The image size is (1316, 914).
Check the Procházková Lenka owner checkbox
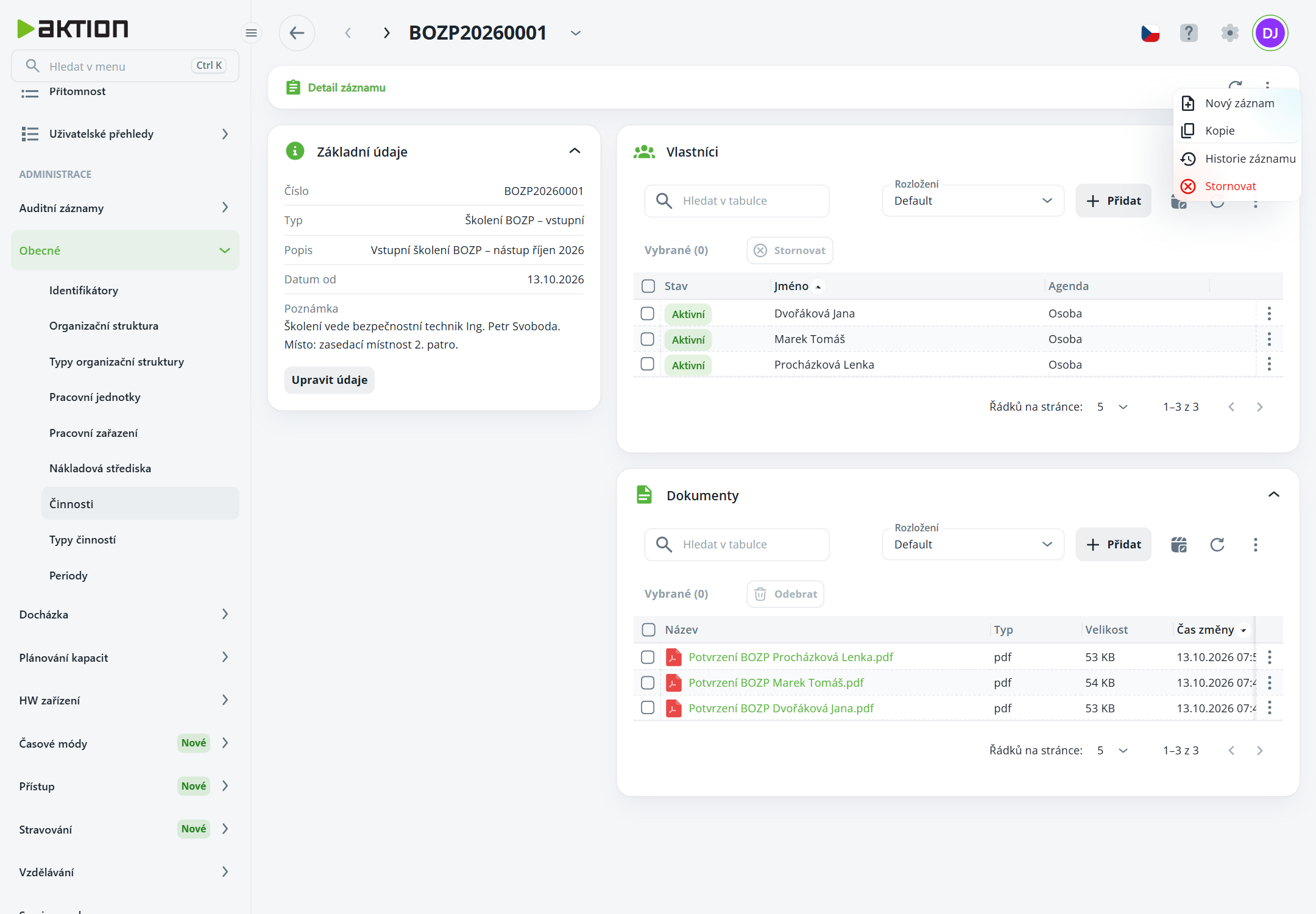648,364
